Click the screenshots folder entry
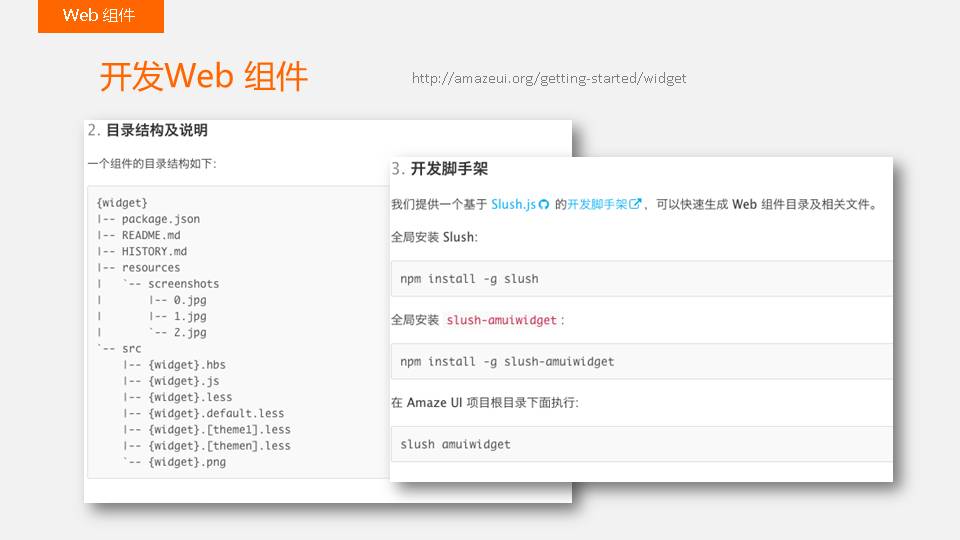Screen dimensions: 960x540 point(183,284)
